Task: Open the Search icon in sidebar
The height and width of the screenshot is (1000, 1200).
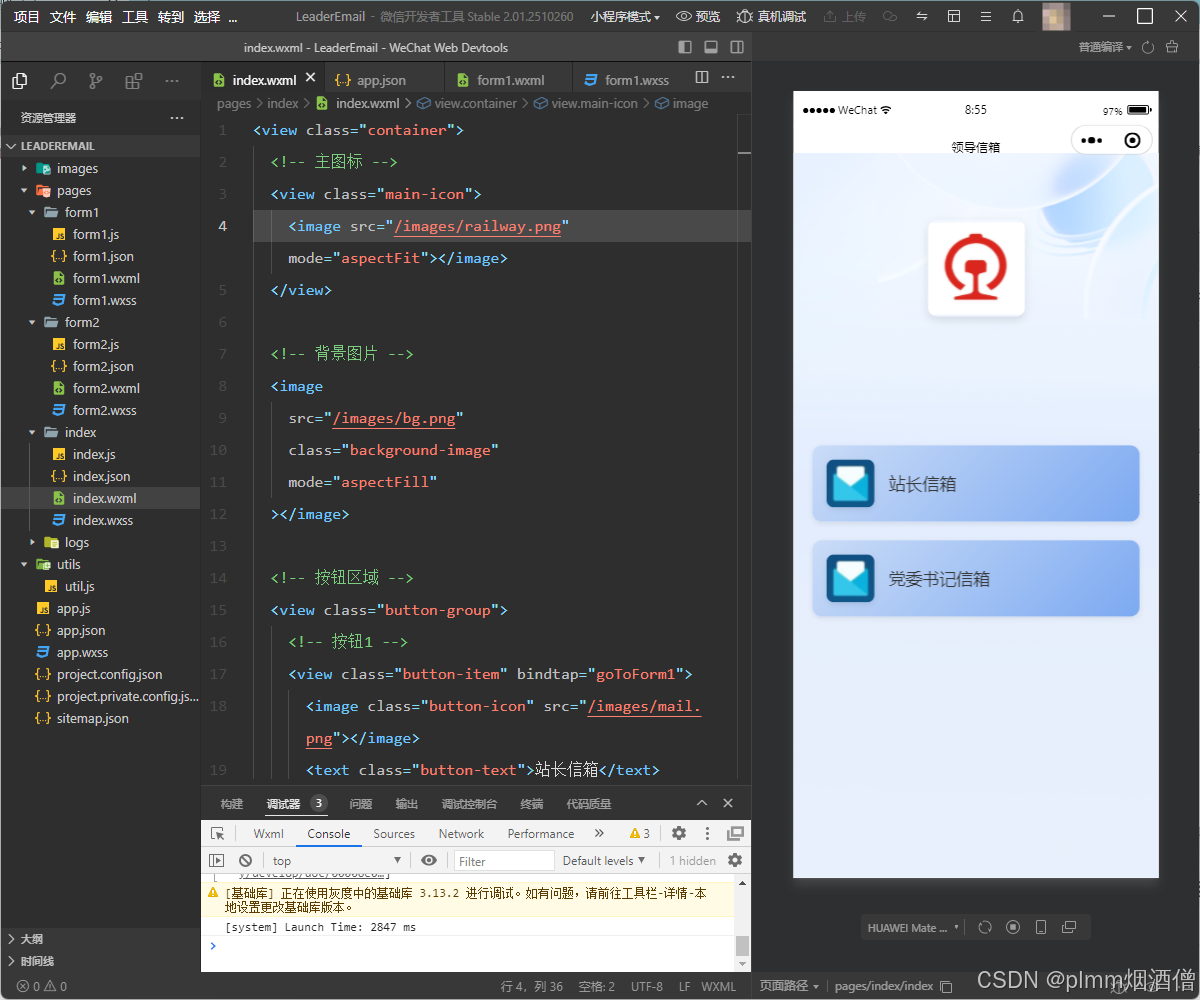Action: [58, 81]
